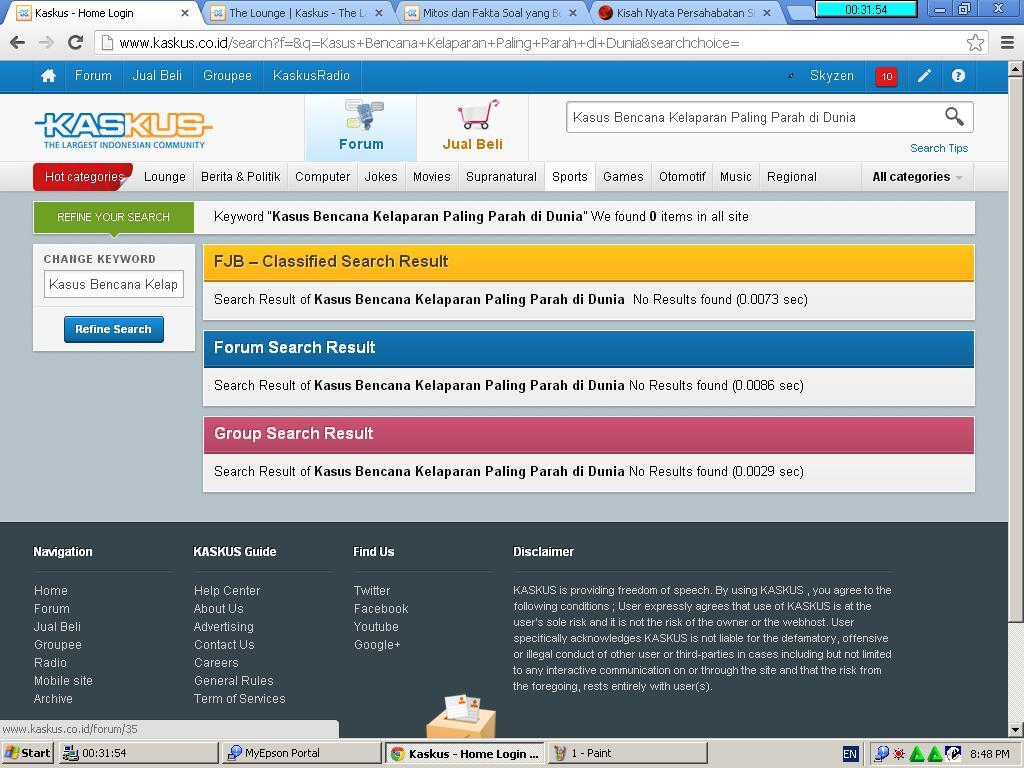Open MyEpson Portal from taskbar
Viewport: 1024px width, 768px height.
click(x=301, y=753)
